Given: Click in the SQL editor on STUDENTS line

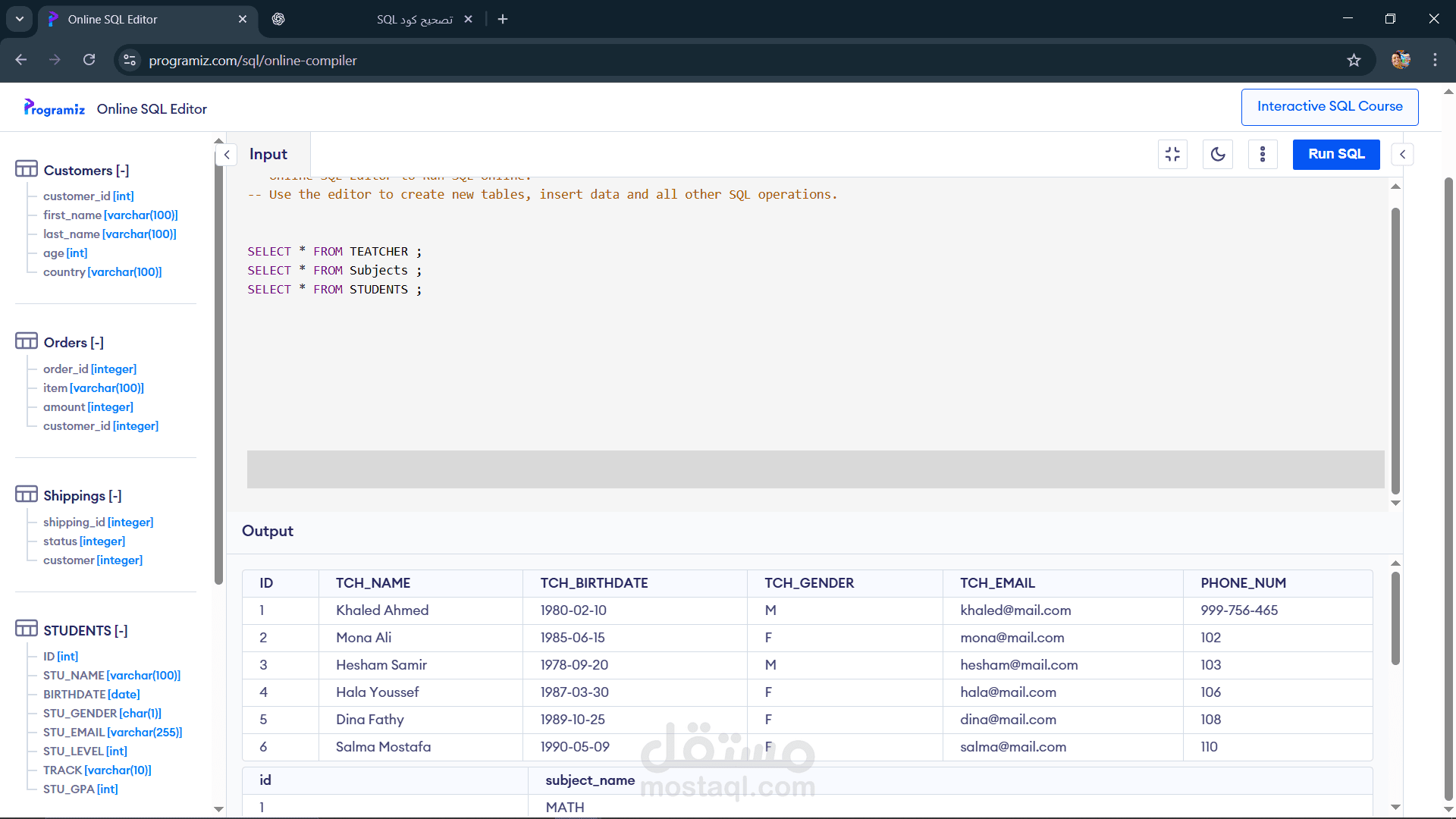Looking at the screenshot, I should 378,290.
